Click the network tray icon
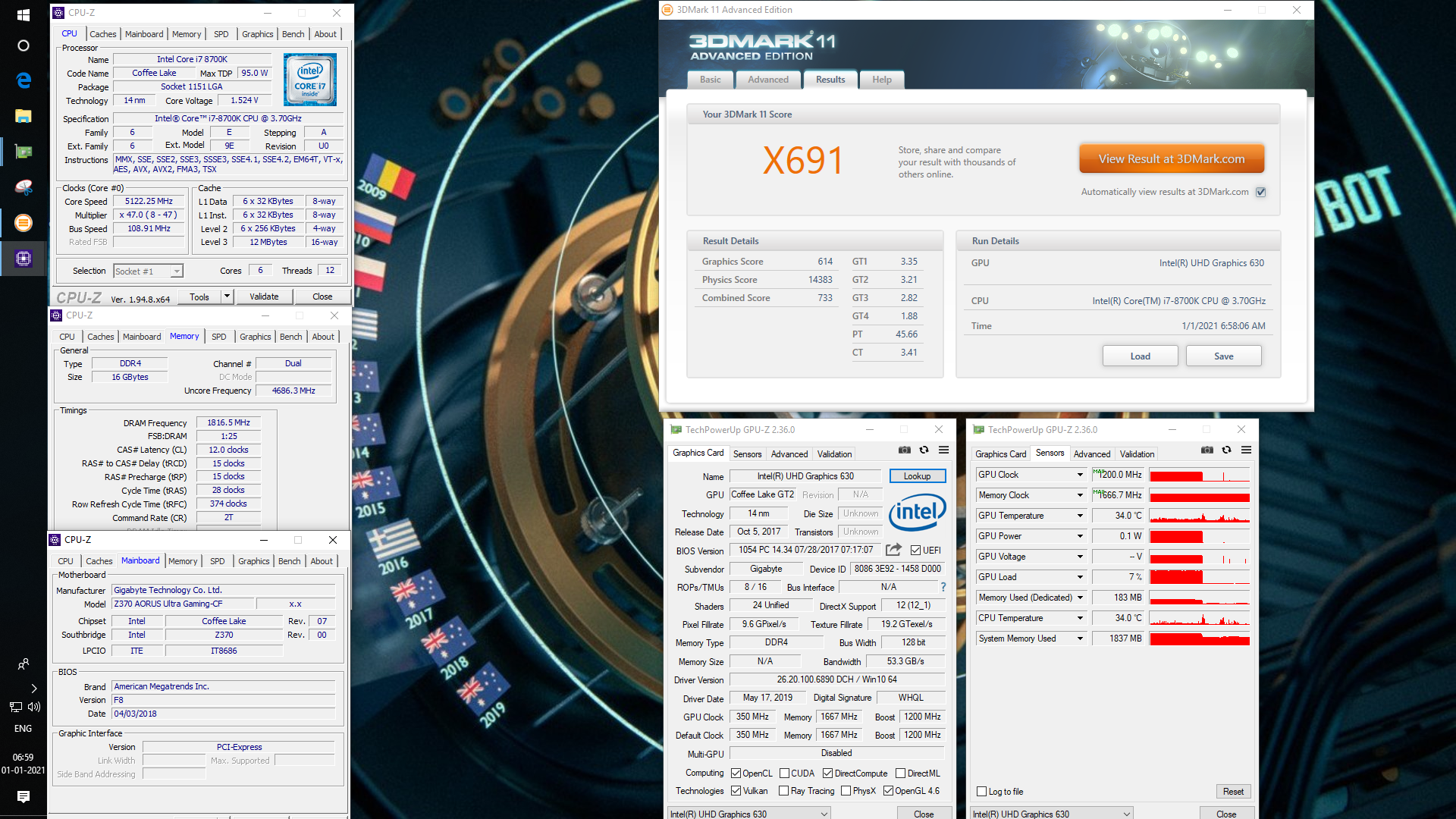This screenshot has width=1456, height=819. (15, 707)
